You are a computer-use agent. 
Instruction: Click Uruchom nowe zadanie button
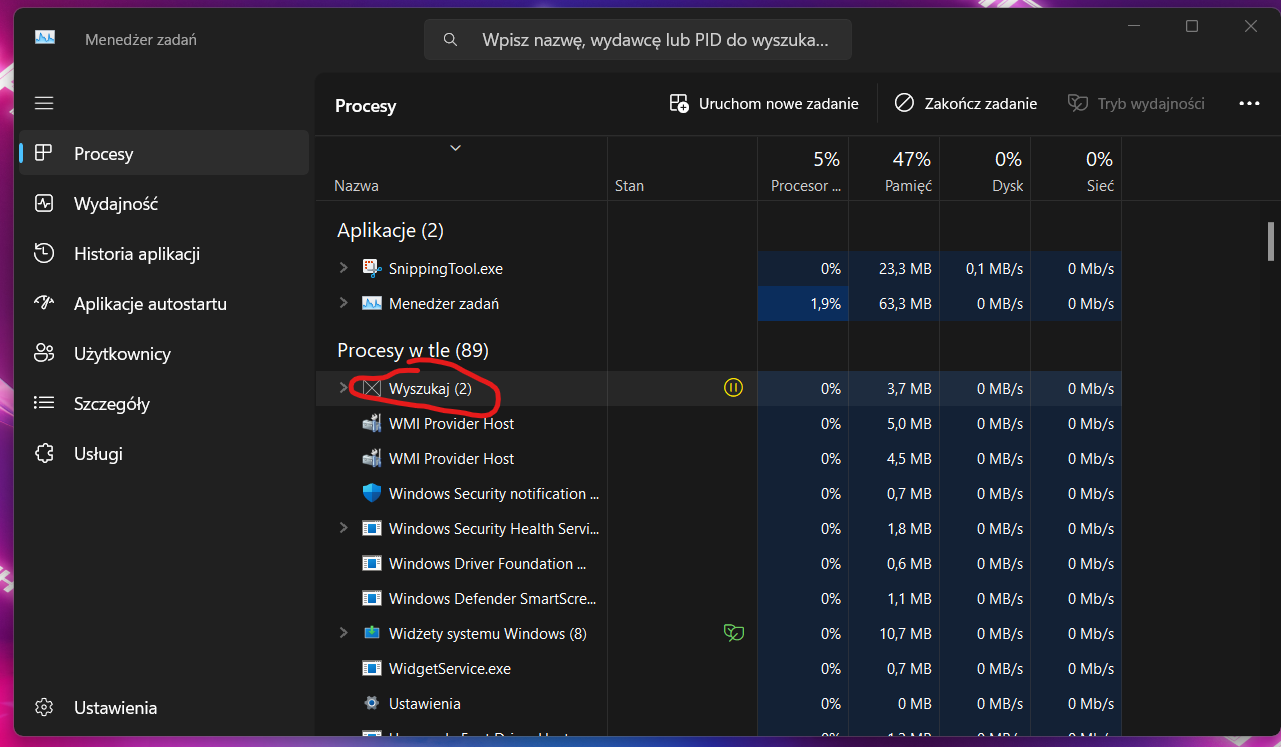click(764, 103)
